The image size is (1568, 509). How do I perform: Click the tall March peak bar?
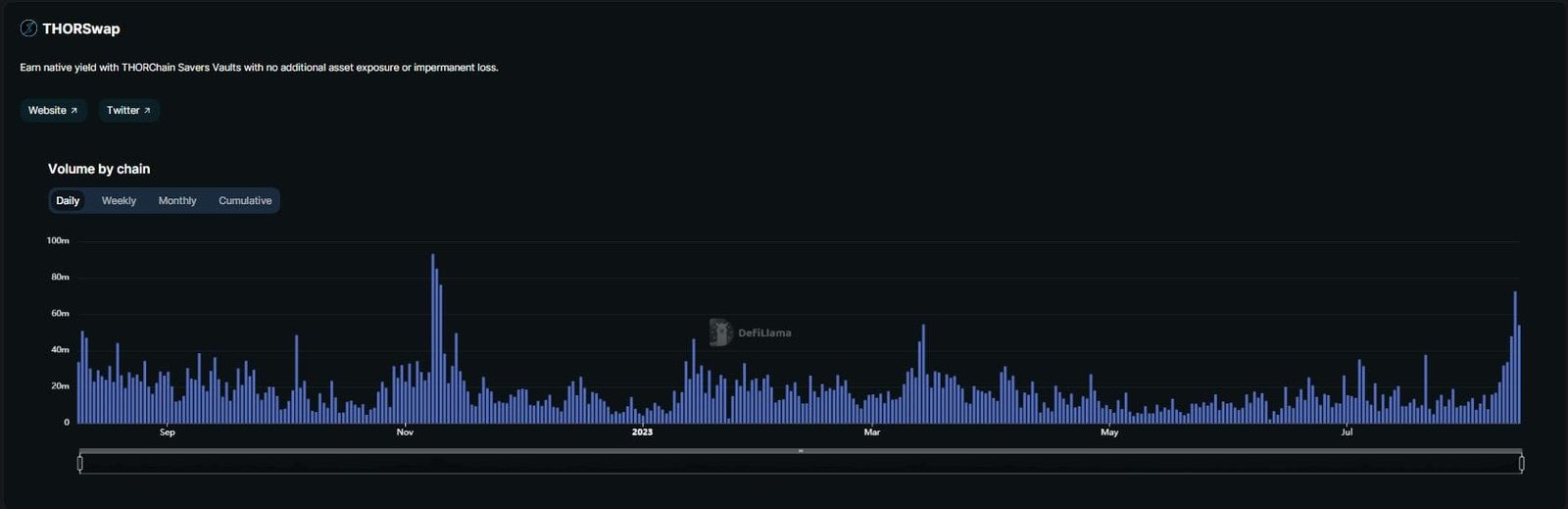click(923, 374)
